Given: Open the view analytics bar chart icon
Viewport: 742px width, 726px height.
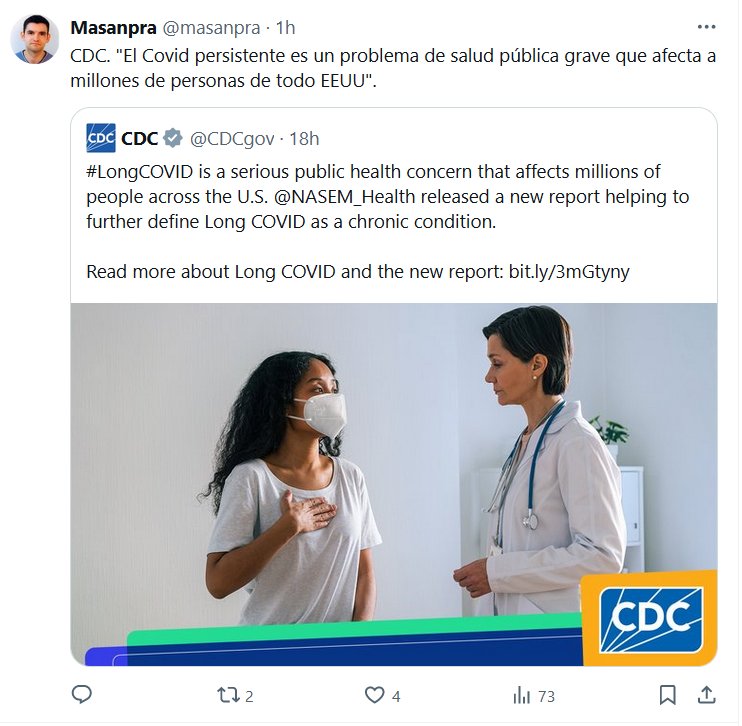Looking at the screenshot, I should 521,695.
